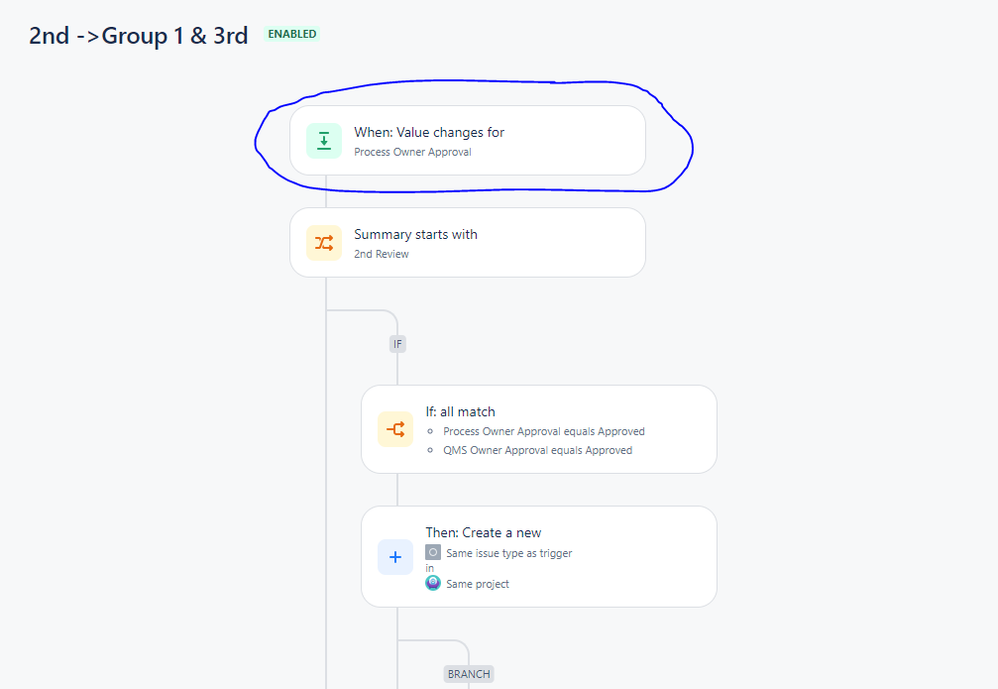Click Same issue type as trigger text
998x689 pixels.
[509, 553]
